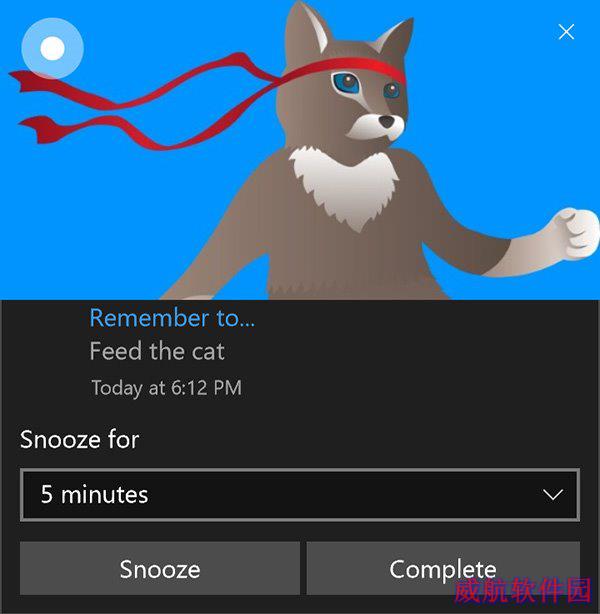
Task: Dismiss the reminder with the X icon
Action: [566, 32]
